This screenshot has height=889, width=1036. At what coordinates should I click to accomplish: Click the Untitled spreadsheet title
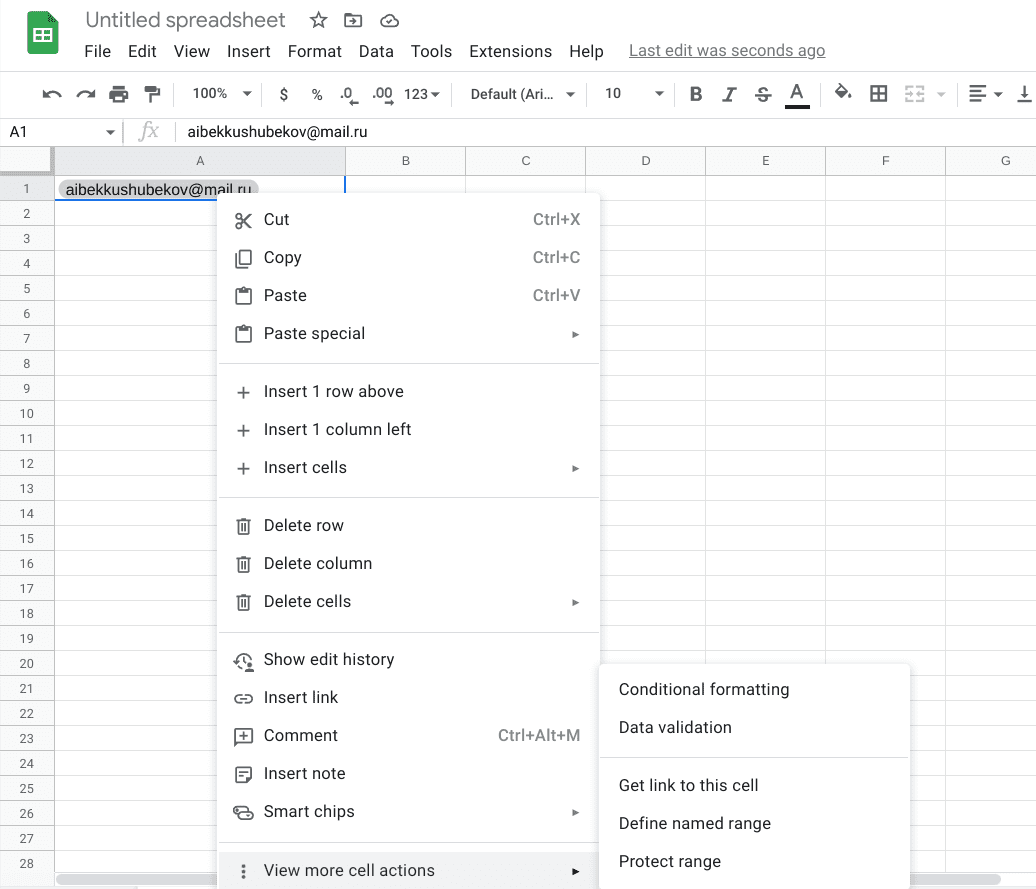click(185, 20)
